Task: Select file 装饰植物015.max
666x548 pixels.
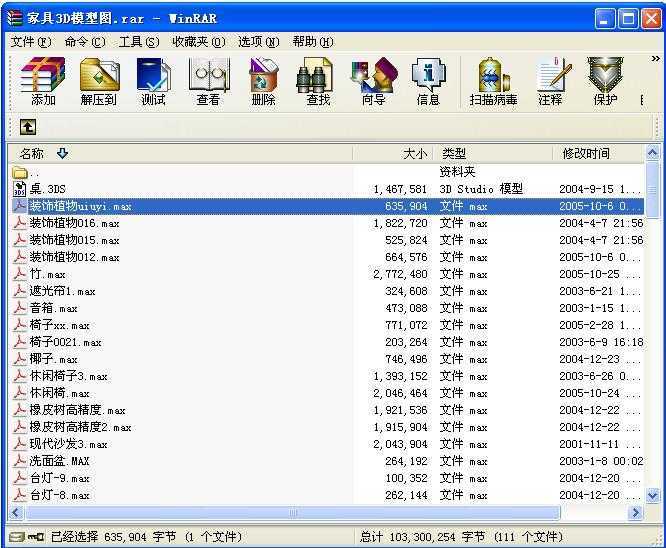Action: coord(74,240)
